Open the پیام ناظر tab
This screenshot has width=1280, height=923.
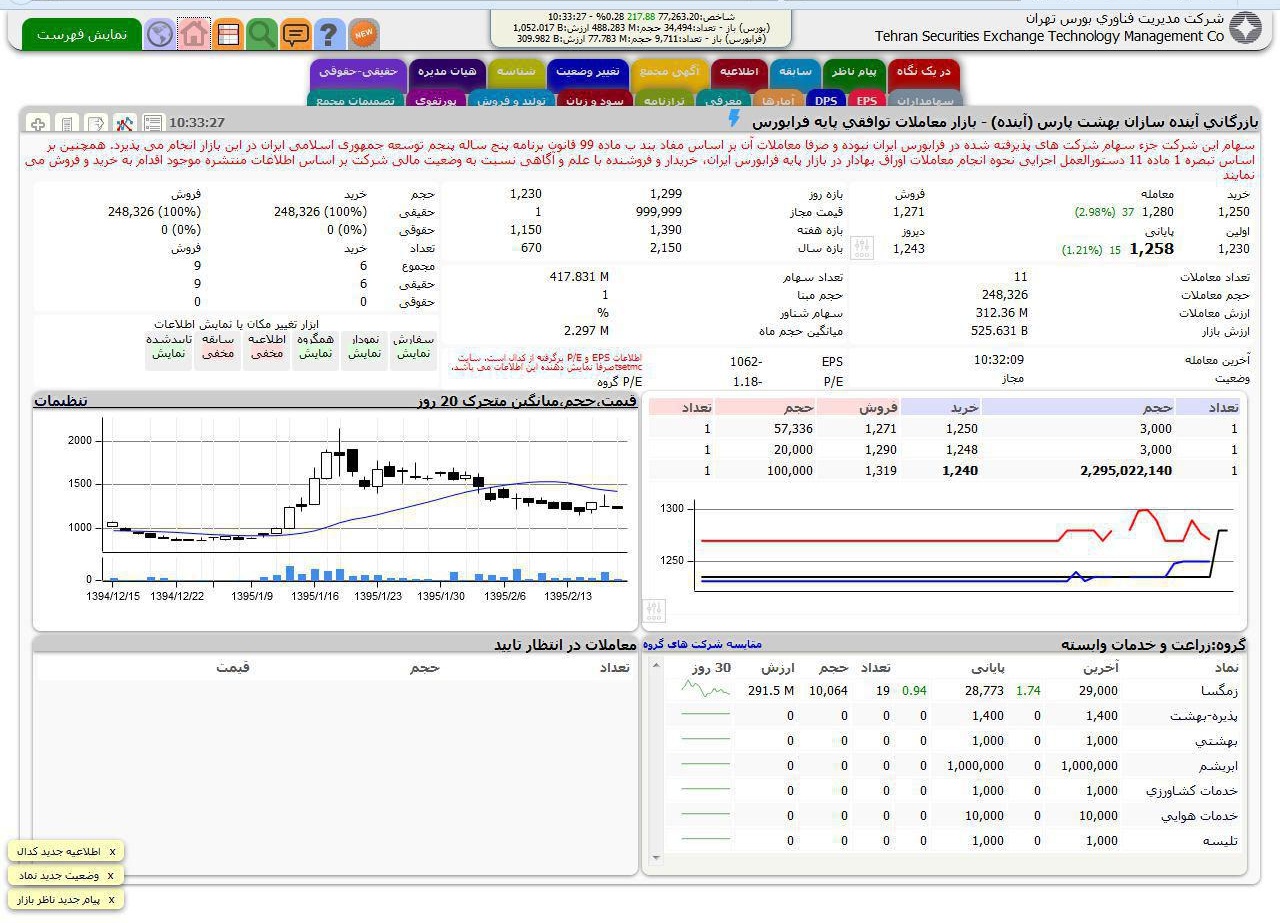tap(854, 72)
